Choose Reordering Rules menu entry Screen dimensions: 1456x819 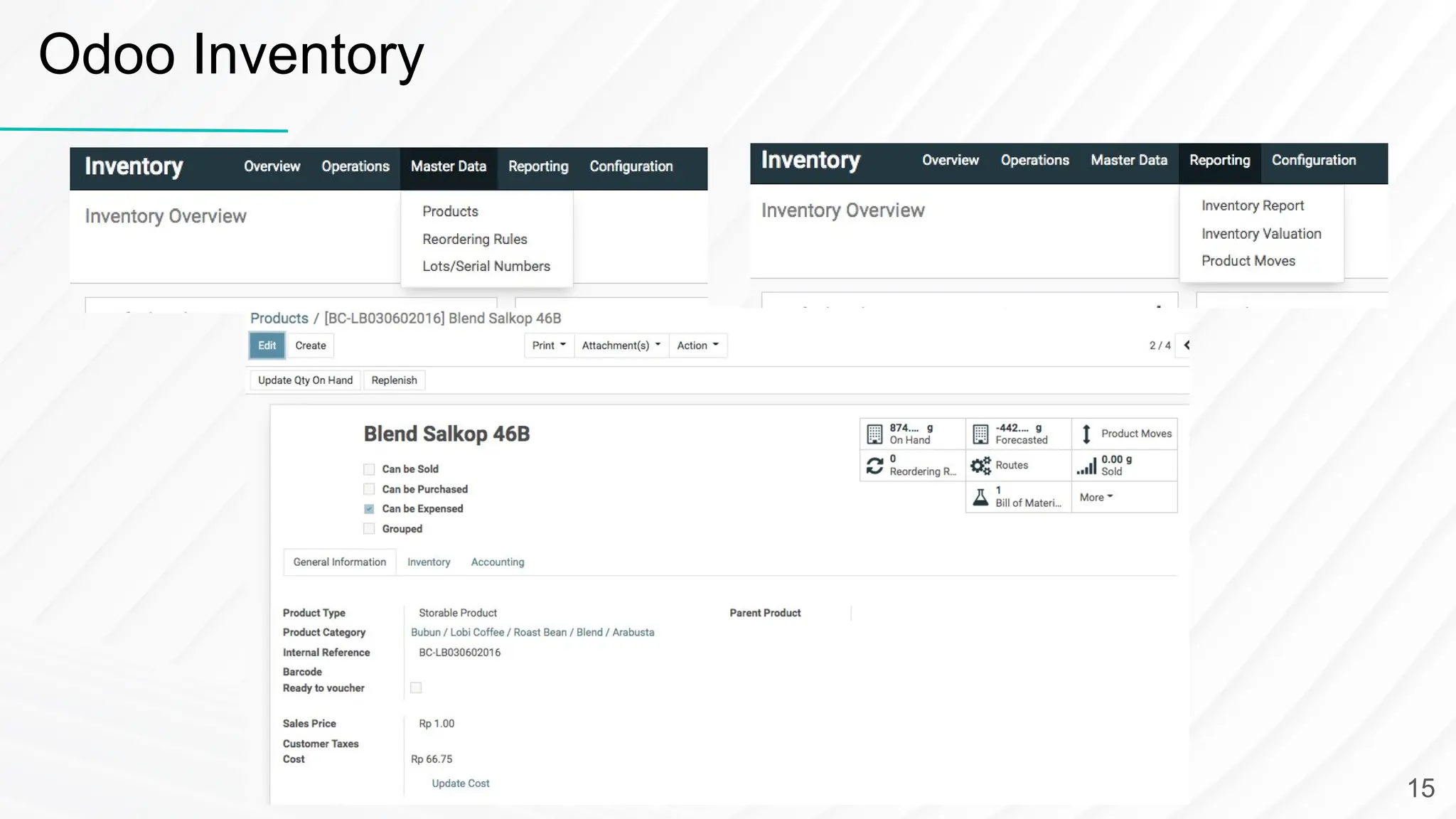[x=475, y=240]
